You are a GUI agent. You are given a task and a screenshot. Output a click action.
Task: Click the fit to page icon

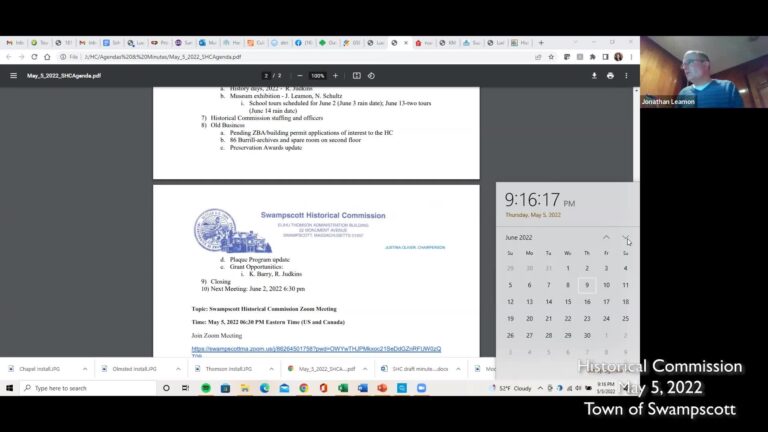point(356,75)
